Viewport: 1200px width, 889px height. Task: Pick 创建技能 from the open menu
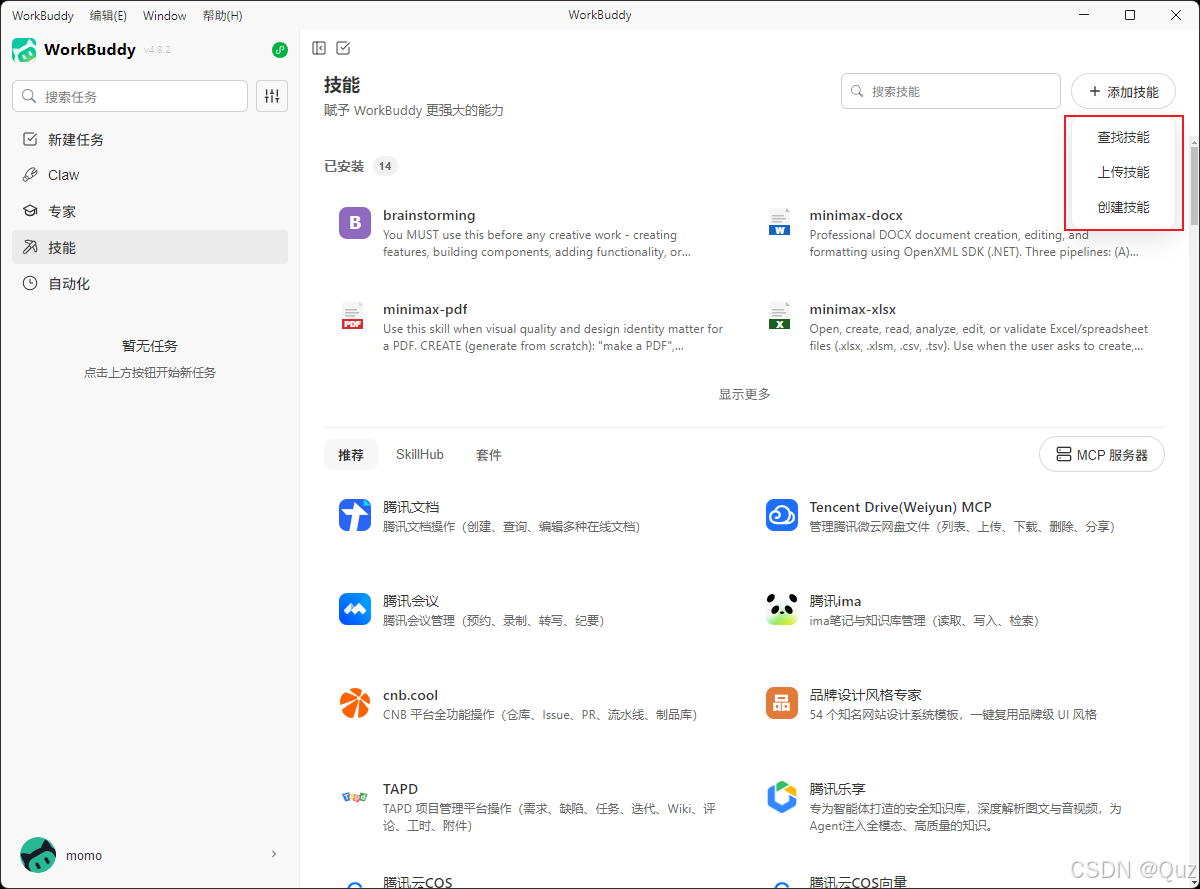tap(1123, 207)
